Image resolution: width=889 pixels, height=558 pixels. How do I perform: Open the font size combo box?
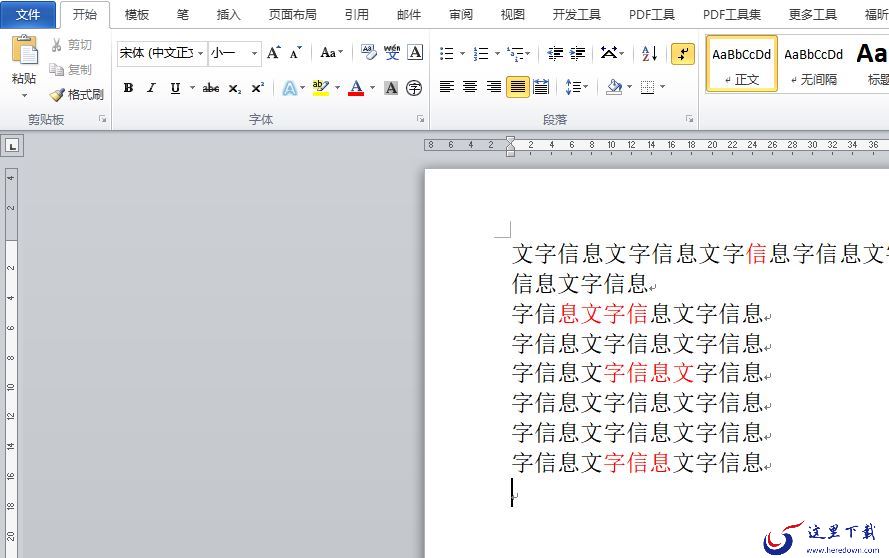click(235, 53)
